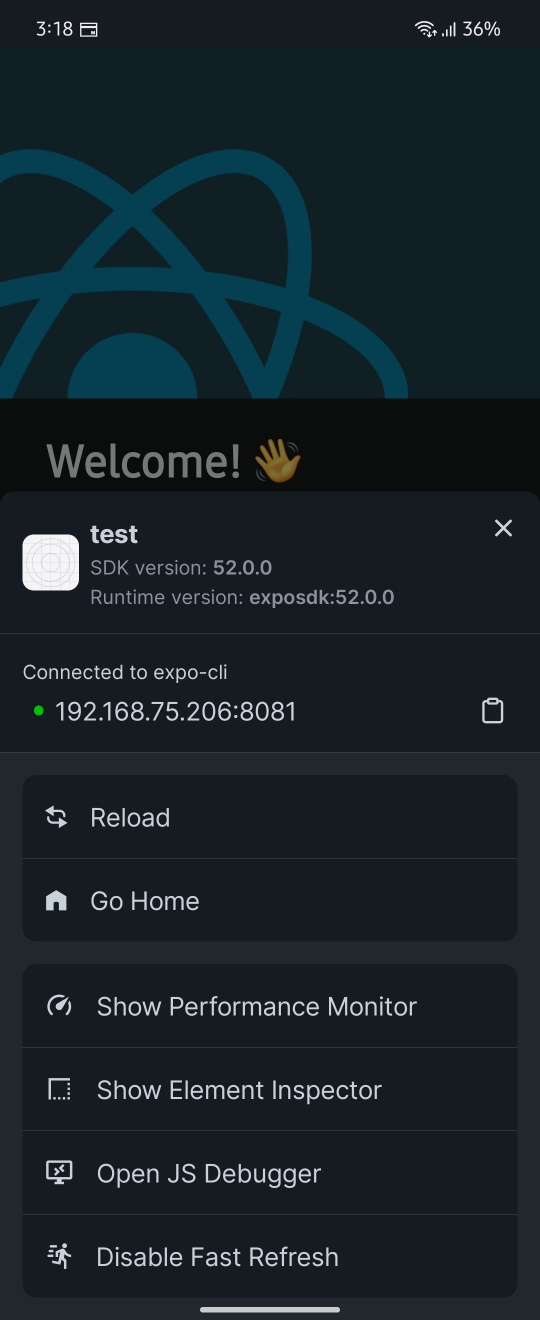Reload the app
This screenshot has height=1320, width=540.
click(x=270, y=817)
